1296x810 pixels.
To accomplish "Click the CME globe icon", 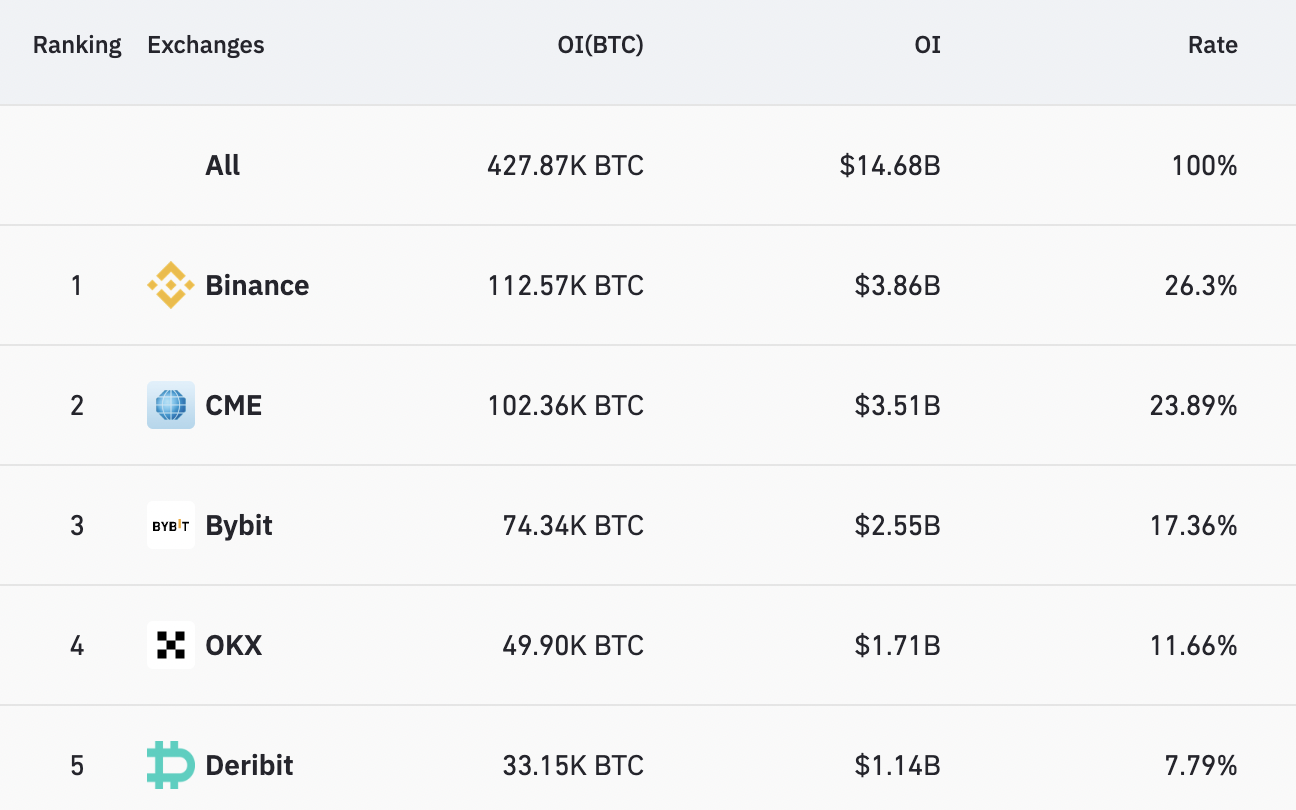I will tap(171, 405).
